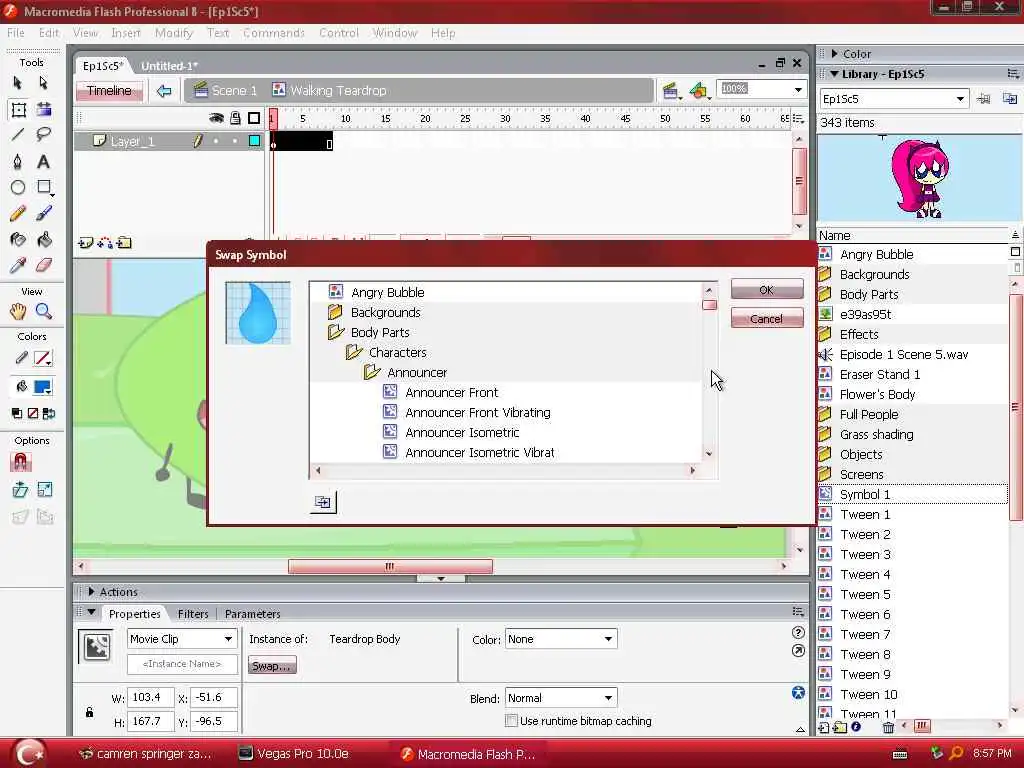
Task: Switch to the Parameters tab
Action: pos(252,614)
